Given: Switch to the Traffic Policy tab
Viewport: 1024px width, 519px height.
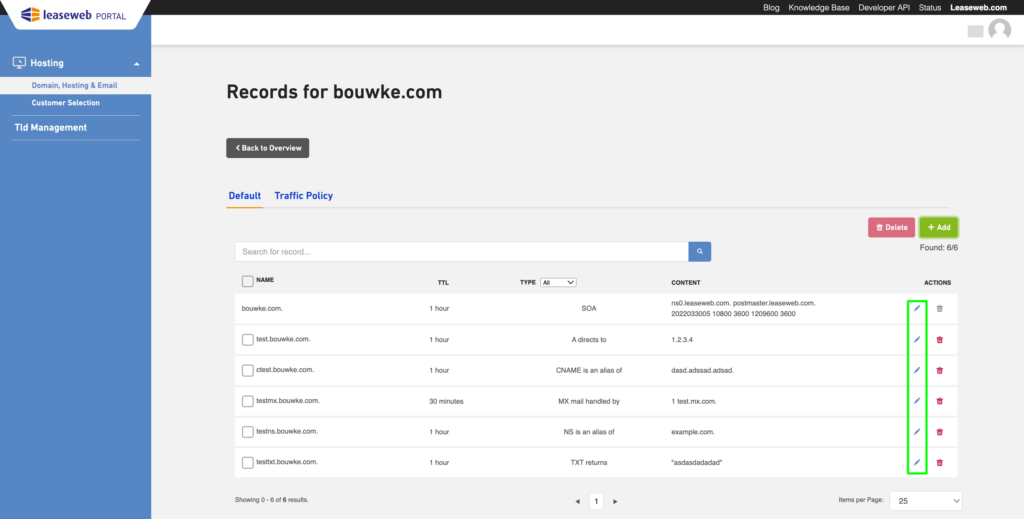Looking at the screenshot, I should pos(304,196).
